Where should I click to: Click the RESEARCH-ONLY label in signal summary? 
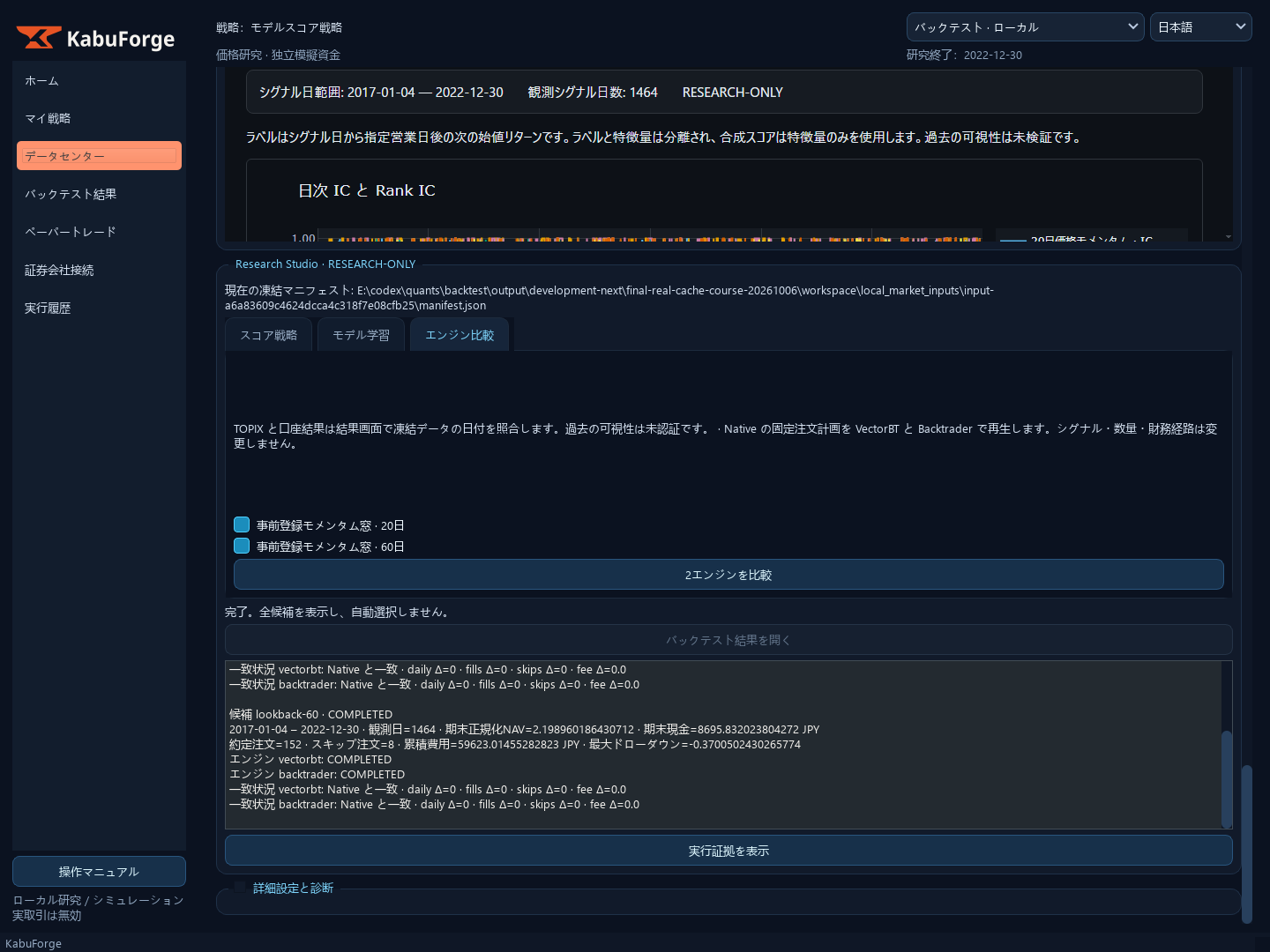733,93
